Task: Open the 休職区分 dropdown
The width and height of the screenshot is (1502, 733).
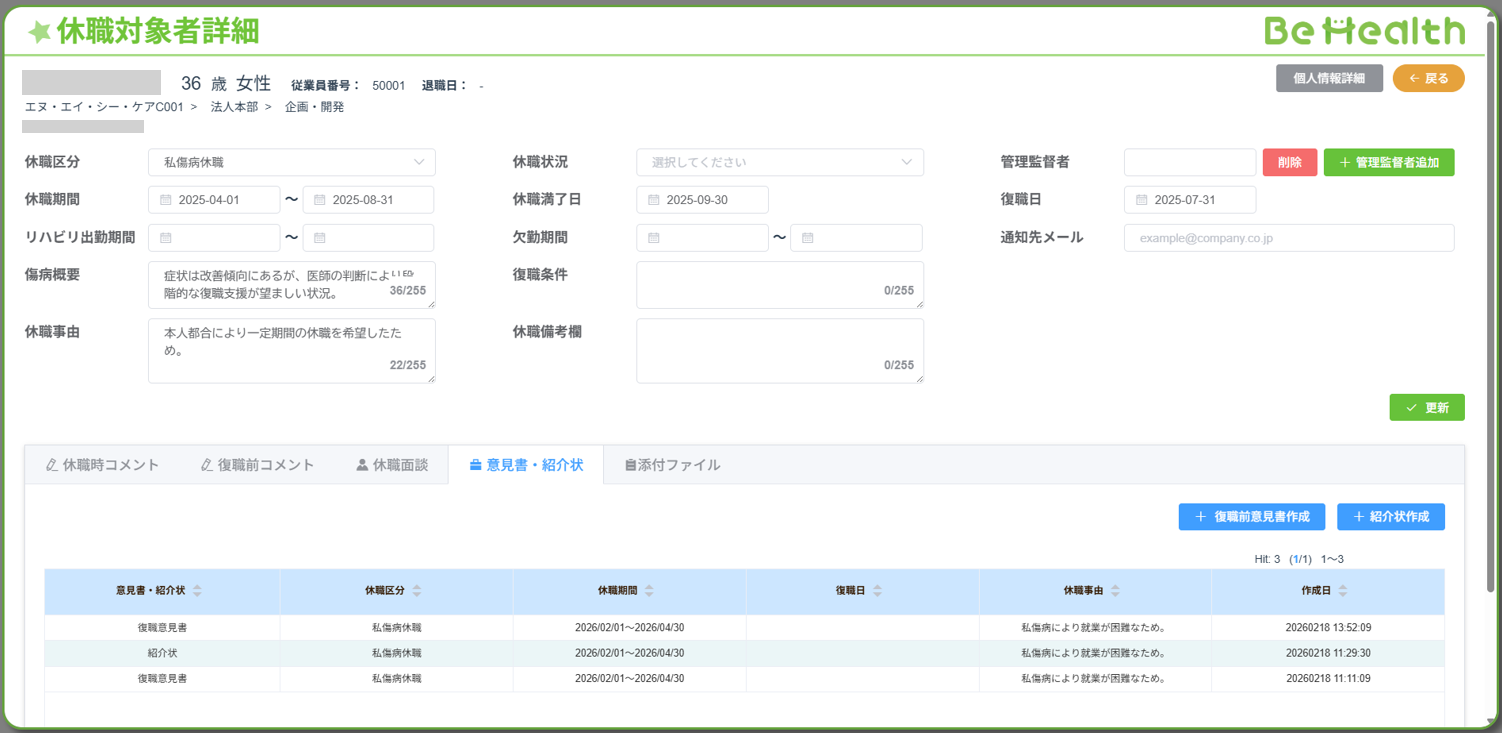Action: [291, 162]
